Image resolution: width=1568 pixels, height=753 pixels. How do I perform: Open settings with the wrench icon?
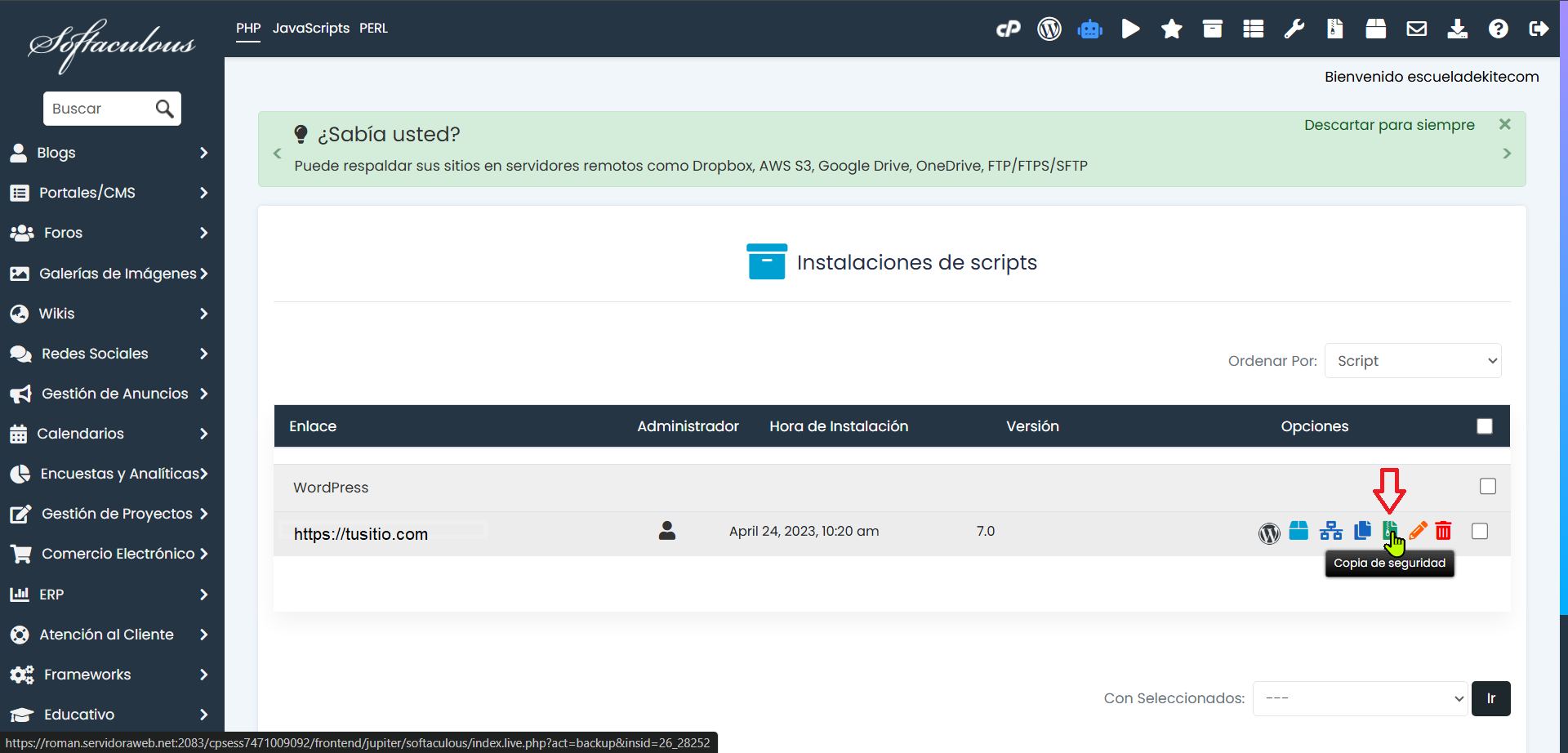click(1294, 29)
